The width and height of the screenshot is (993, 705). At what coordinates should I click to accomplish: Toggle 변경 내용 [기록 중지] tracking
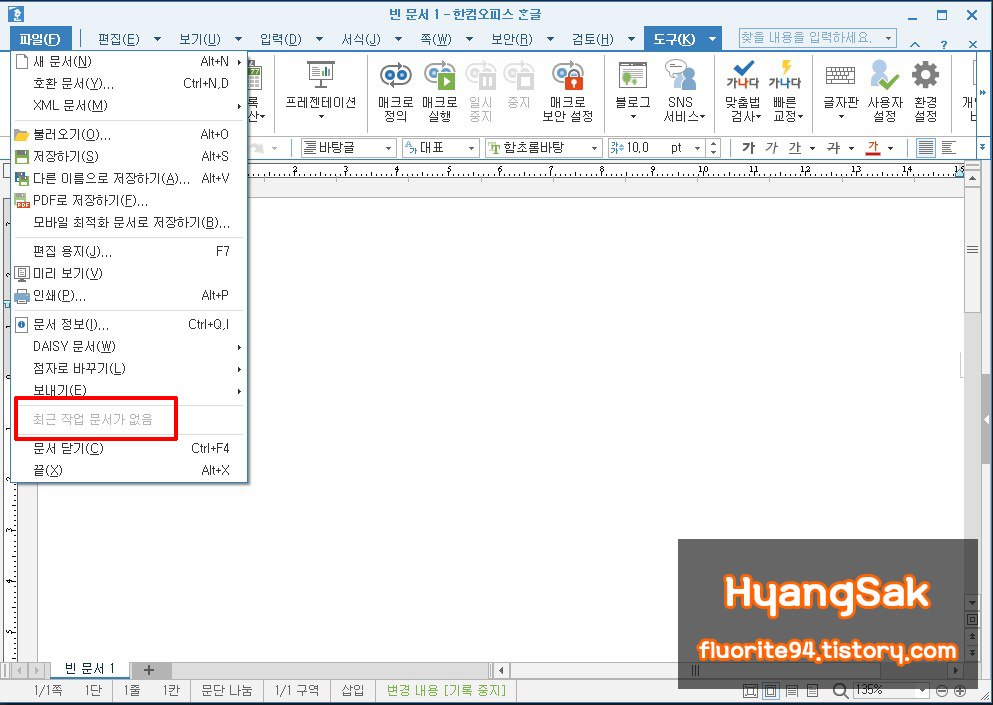tap(446, 690)
